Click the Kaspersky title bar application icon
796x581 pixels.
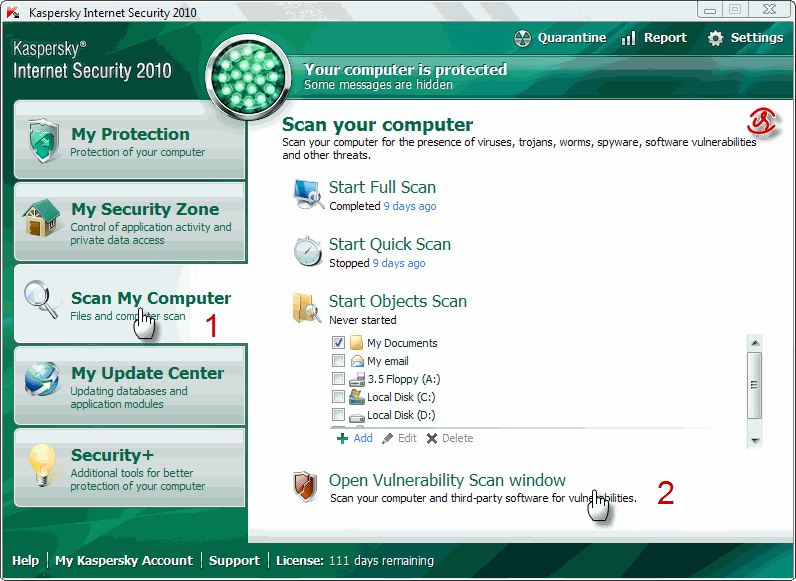[x=13, y=12]
